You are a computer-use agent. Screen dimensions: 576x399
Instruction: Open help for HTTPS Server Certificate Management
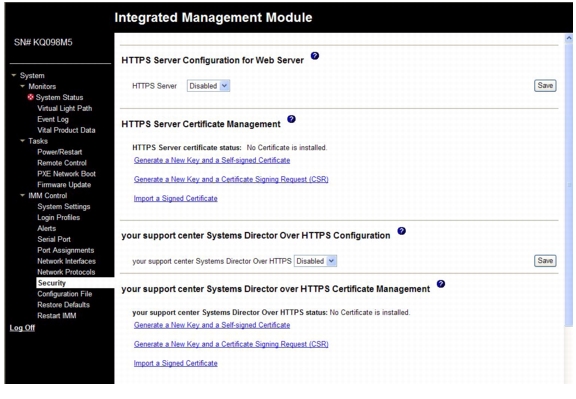coord(291,119)
